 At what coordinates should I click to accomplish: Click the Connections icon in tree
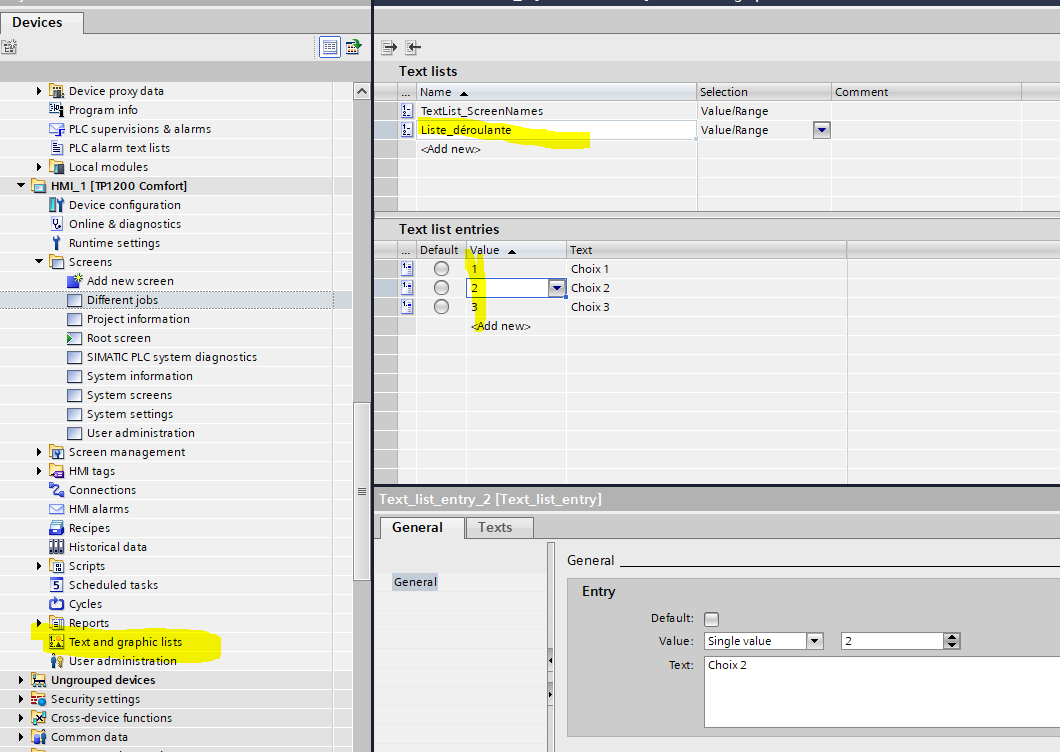[x=57, y=490]
